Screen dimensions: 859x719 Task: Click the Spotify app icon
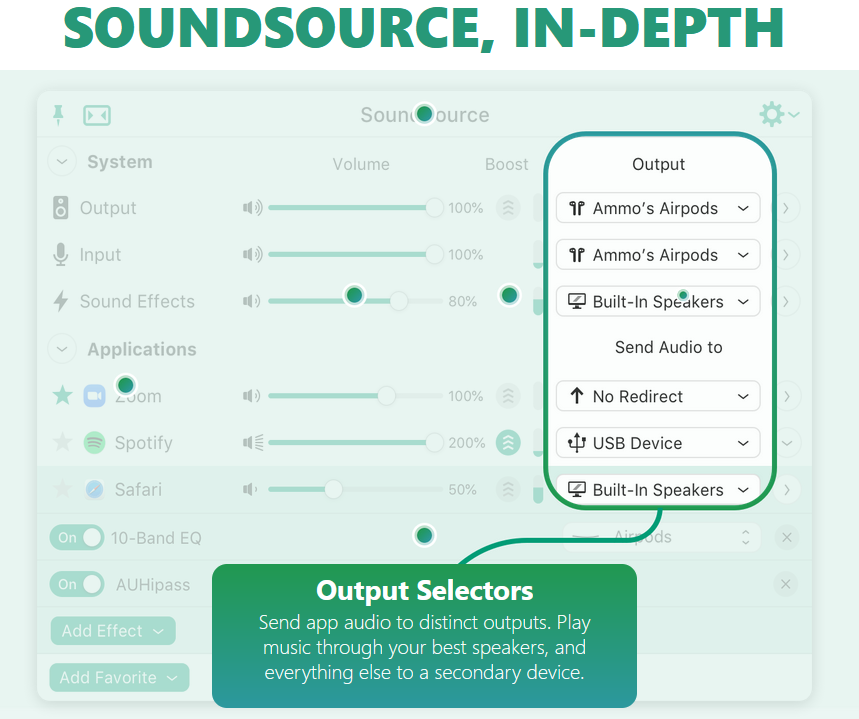coord(94,442)
